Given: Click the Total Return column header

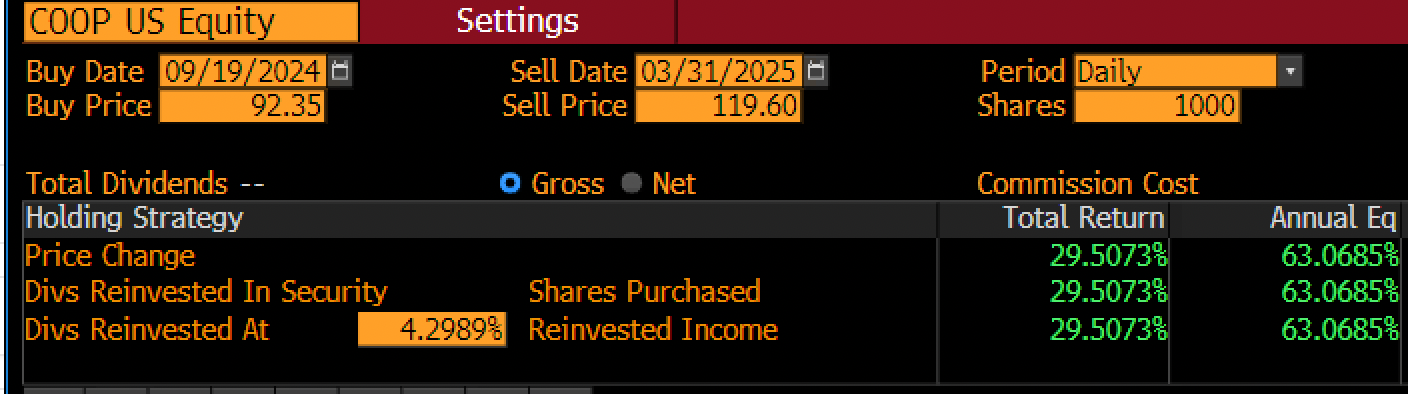Looking at the screenshot, I should point(1053,218).
